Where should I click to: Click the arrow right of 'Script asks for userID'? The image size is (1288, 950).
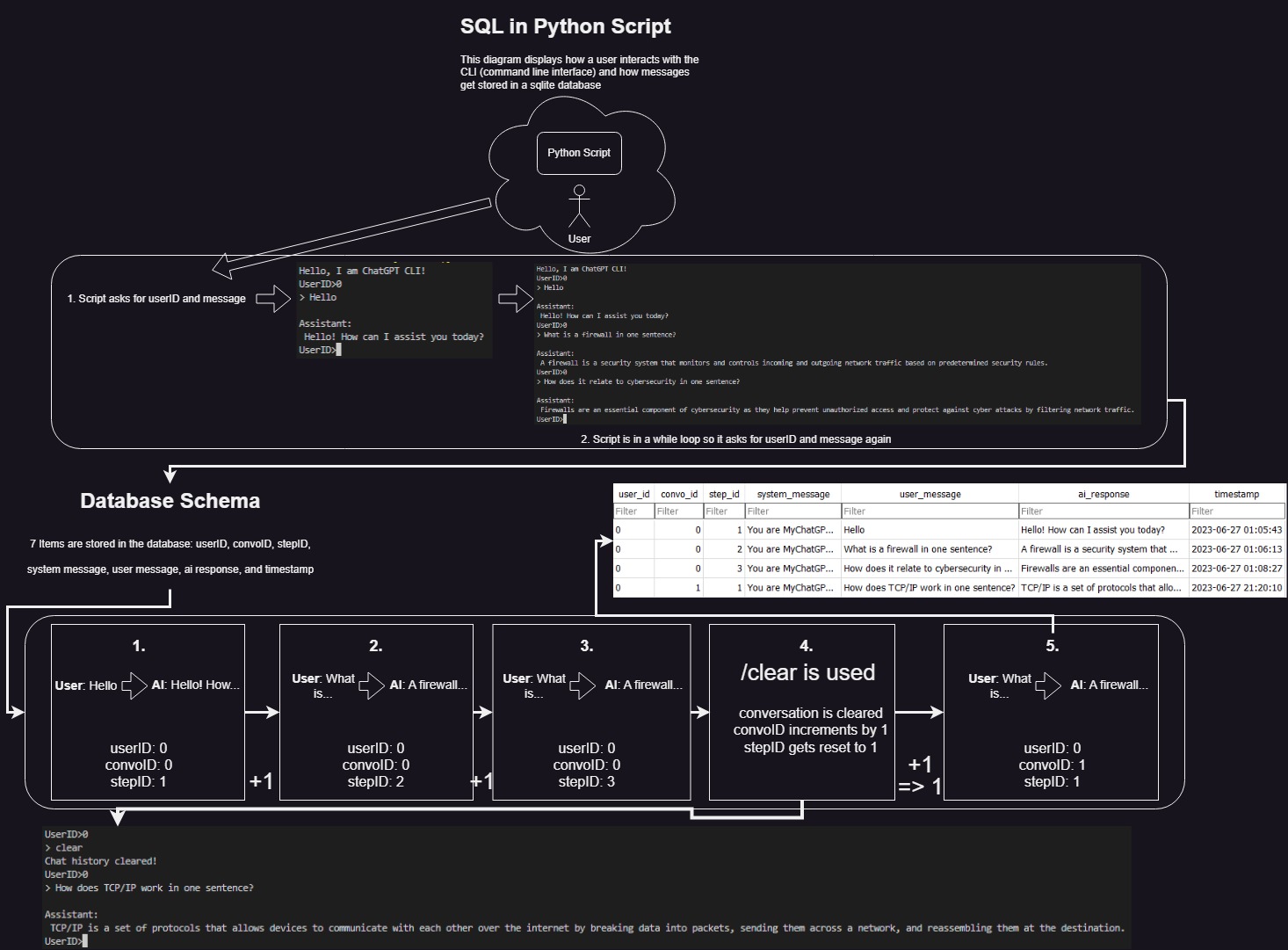pos(273,299)
